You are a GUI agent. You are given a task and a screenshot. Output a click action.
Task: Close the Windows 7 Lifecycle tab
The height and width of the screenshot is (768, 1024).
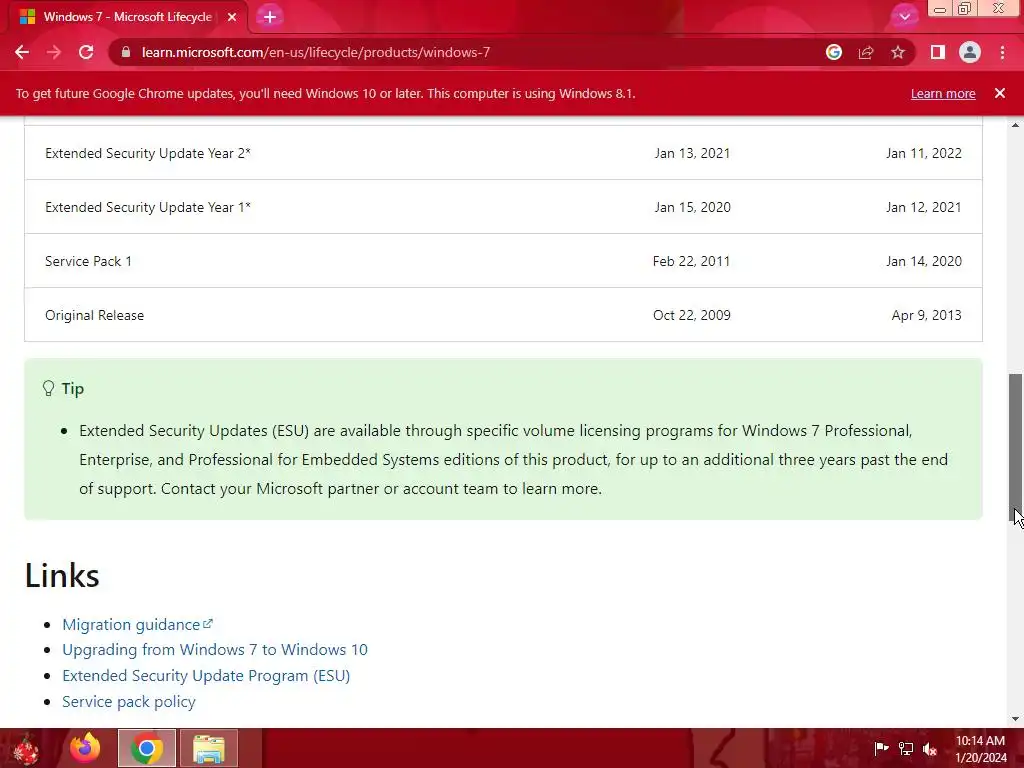(232, 17)
